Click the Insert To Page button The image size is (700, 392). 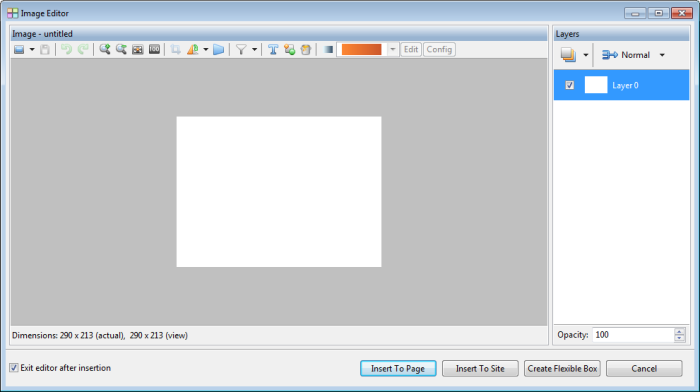[x=398, y=369]
